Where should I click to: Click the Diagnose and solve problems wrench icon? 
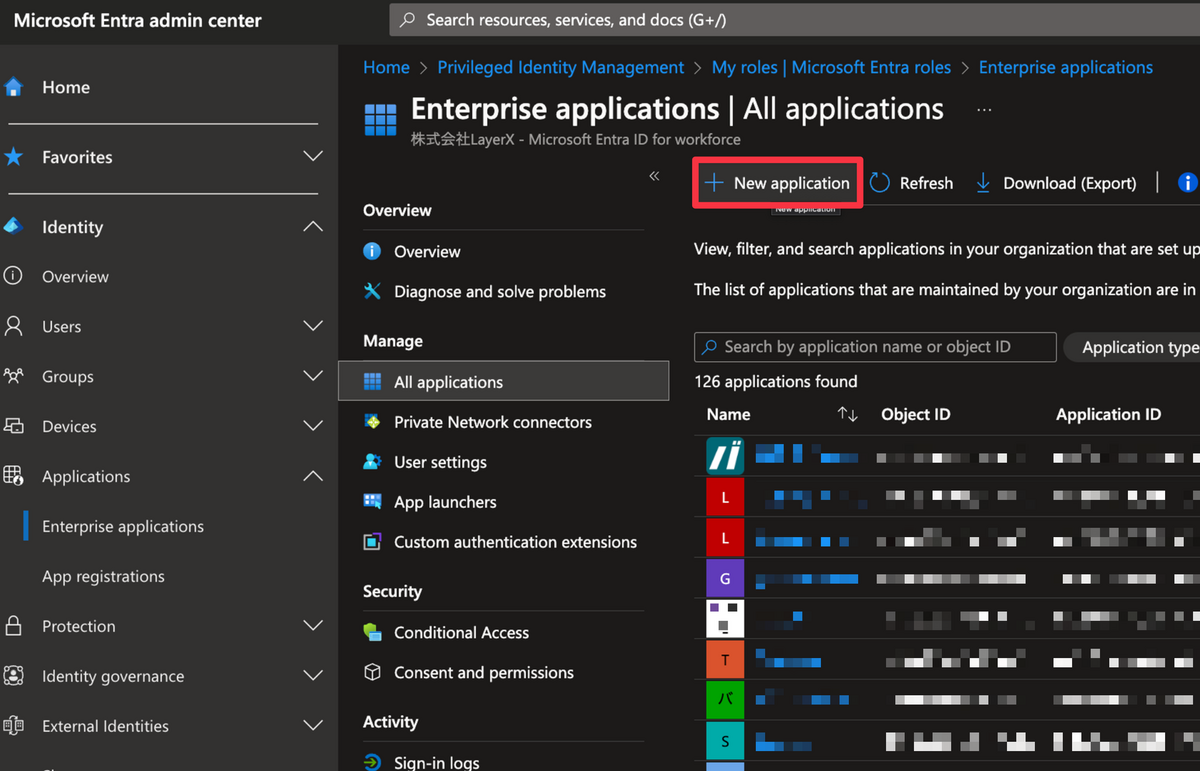(372, 291)
